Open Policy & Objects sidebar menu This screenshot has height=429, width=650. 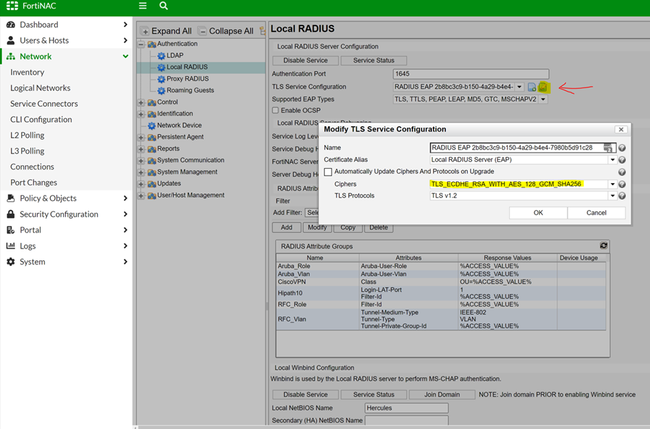tap(48, 198)
